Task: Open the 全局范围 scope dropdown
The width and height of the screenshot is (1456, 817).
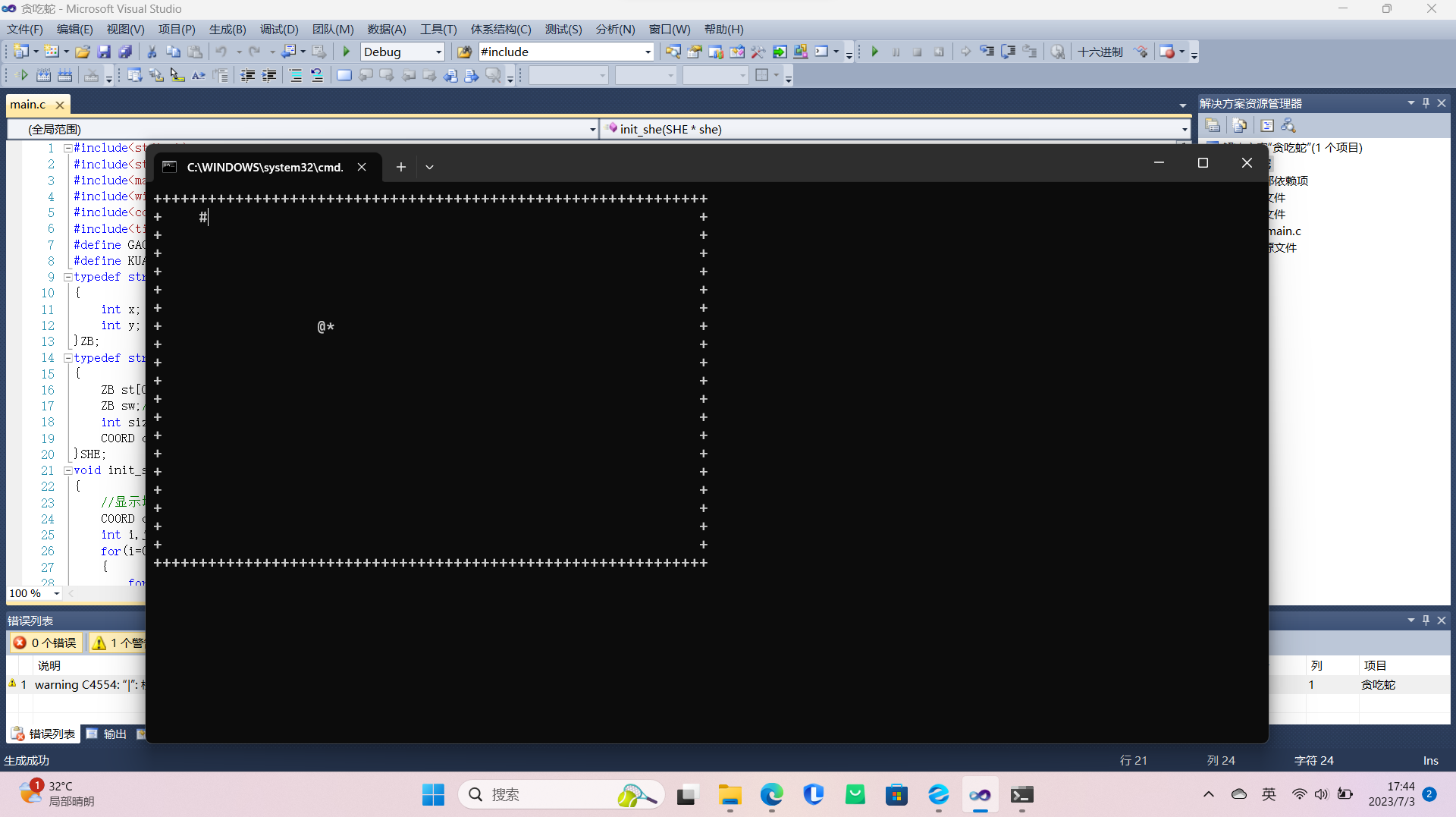Action: coord(592,130)
